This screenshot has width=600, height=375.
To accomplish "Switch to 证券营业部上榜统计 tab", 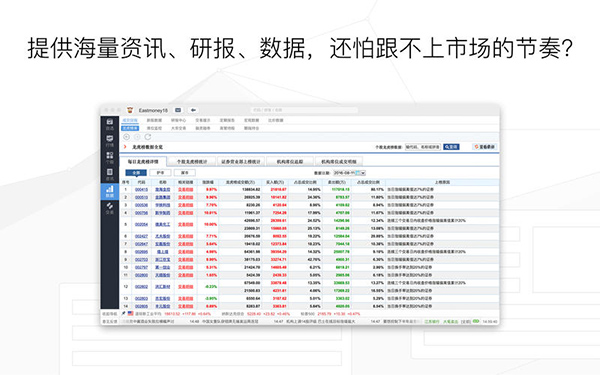I will (x=241, y=161).
